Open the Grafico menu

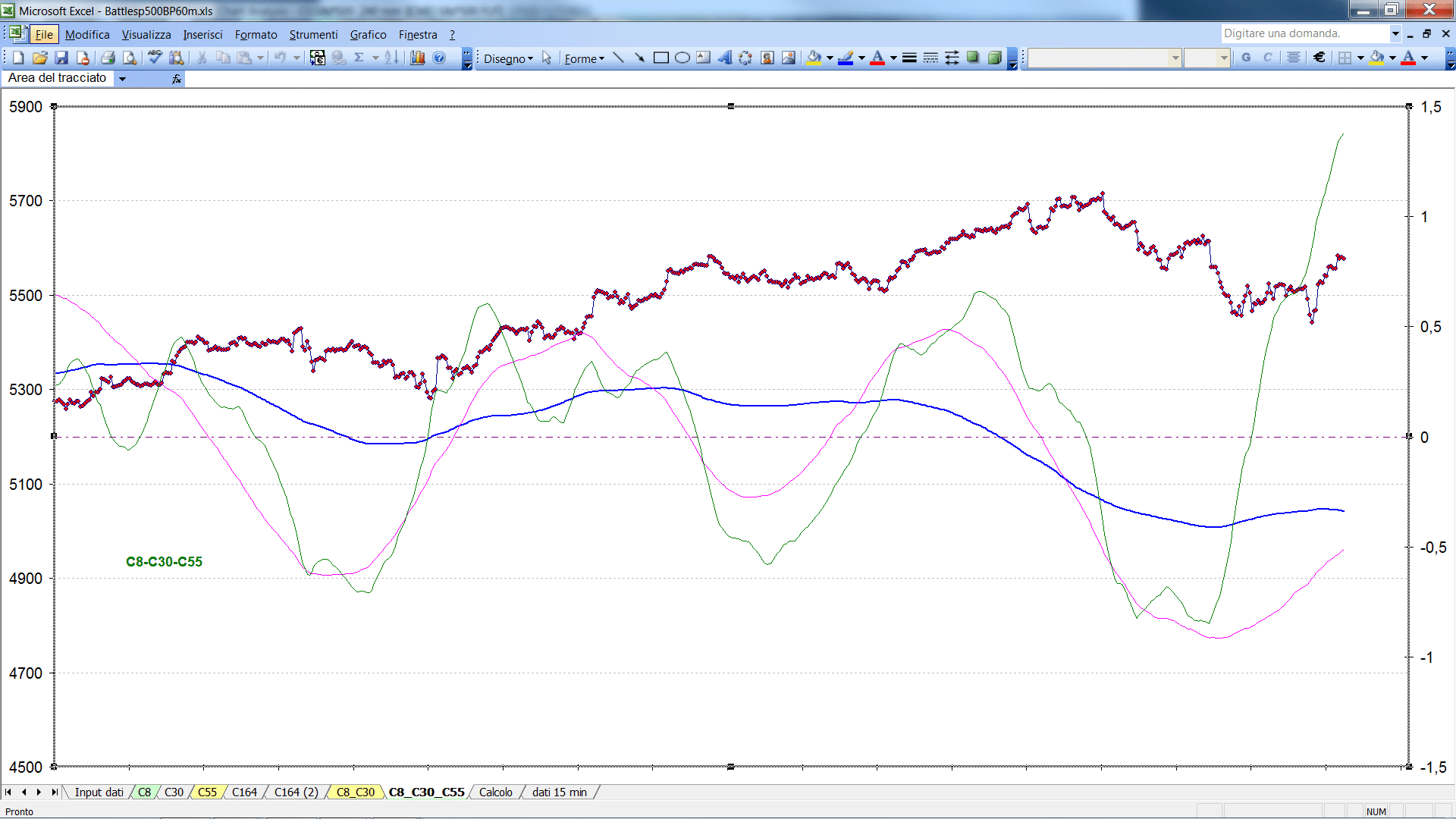368,34
